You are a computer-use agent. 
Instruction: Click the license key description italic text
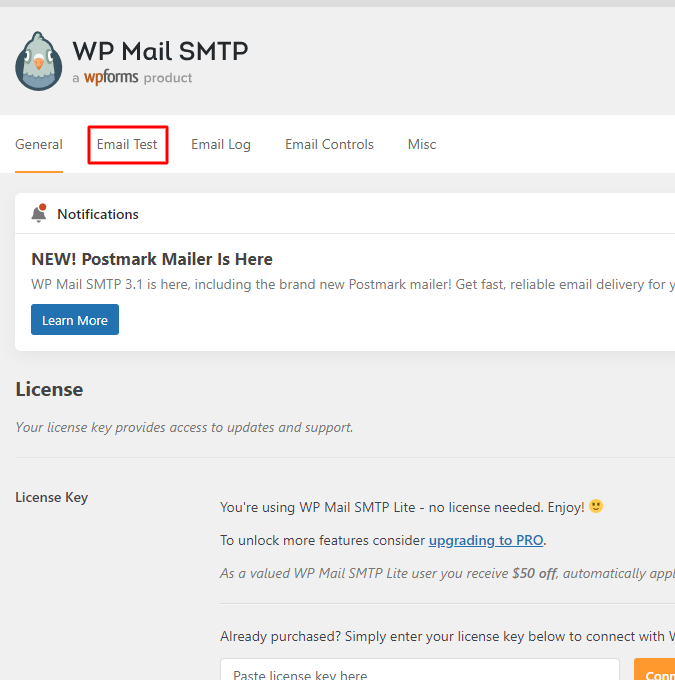tap(184, 428)
